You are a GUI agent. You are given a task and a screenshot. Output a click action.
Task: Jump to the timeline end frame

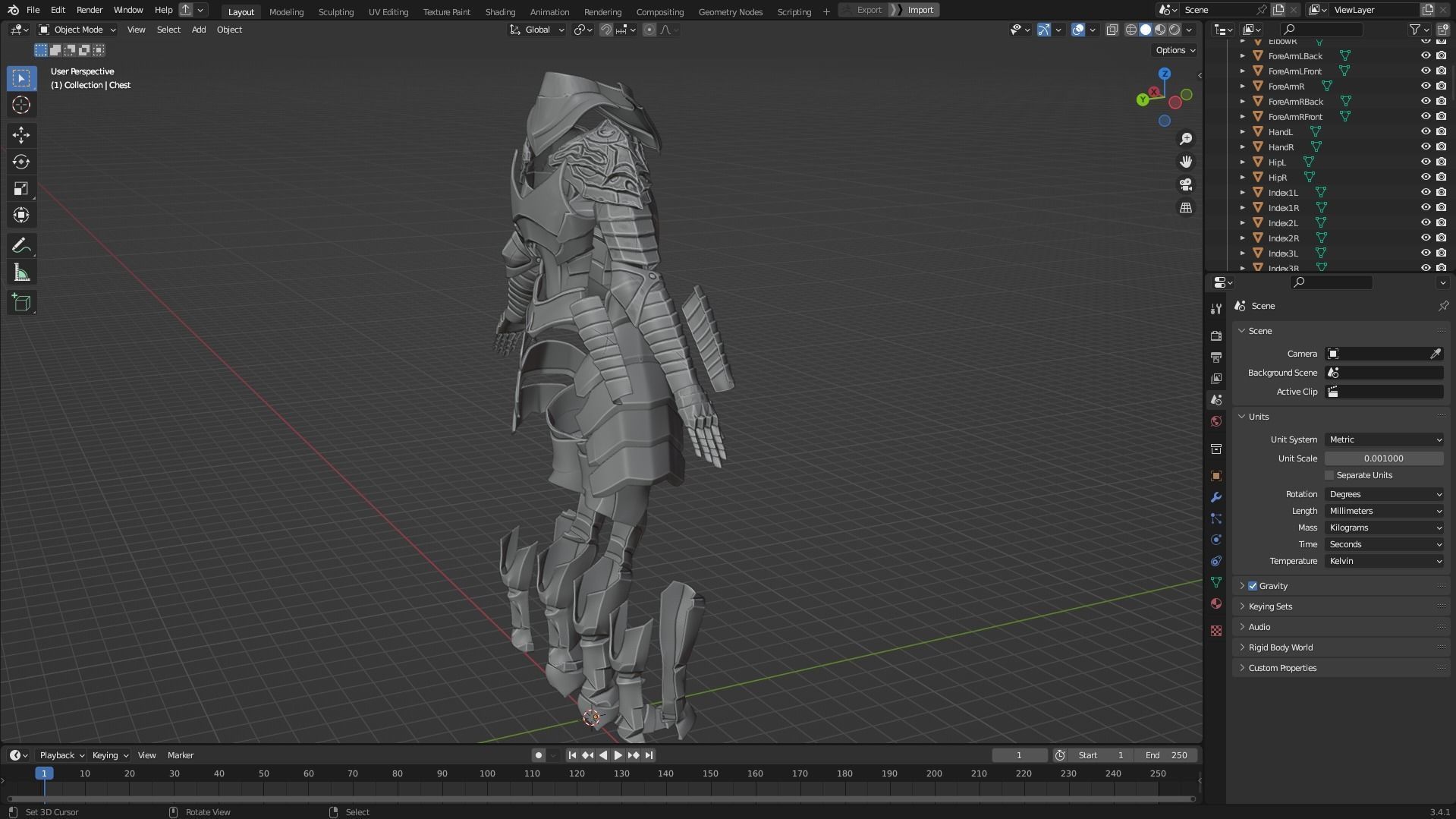[x=649, y=755]
